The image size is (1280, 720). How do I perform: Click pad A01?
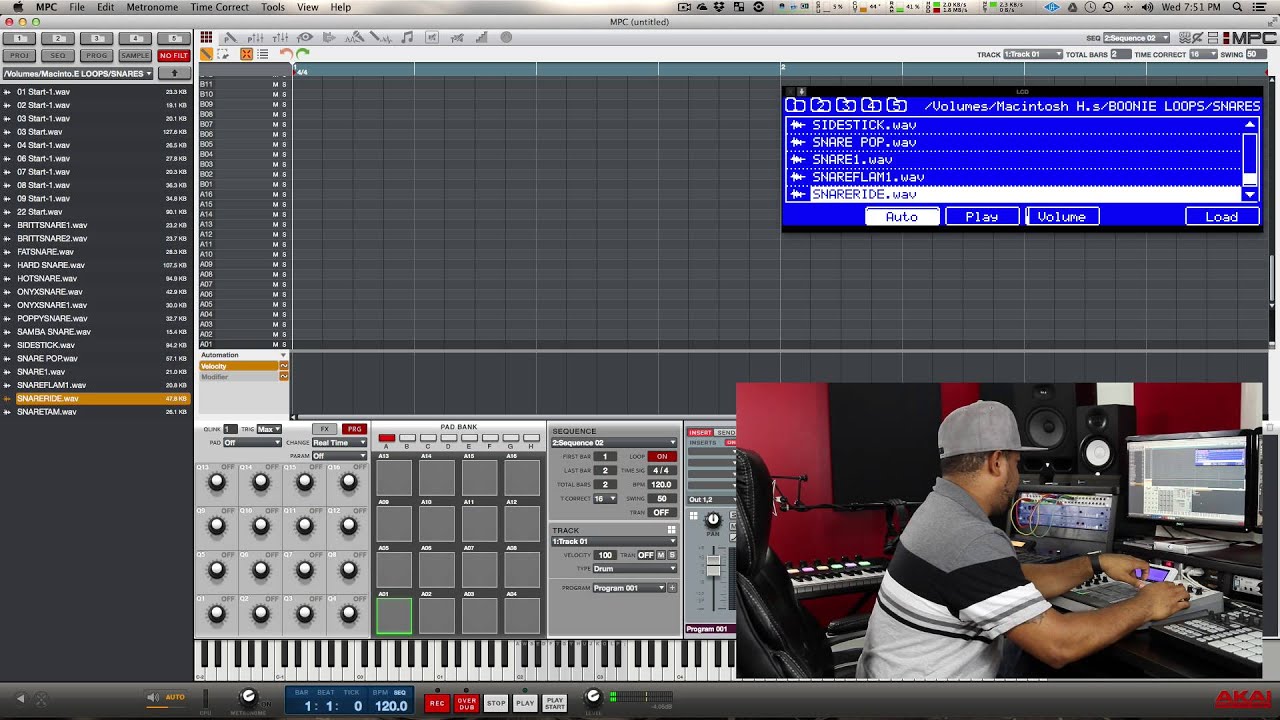click(394, 616)
